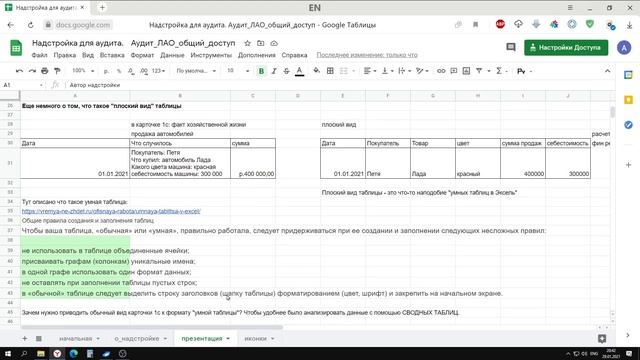Toggle bold formatting
The width and height of the screenshot is (640, 360).
(x=261, y=71)
